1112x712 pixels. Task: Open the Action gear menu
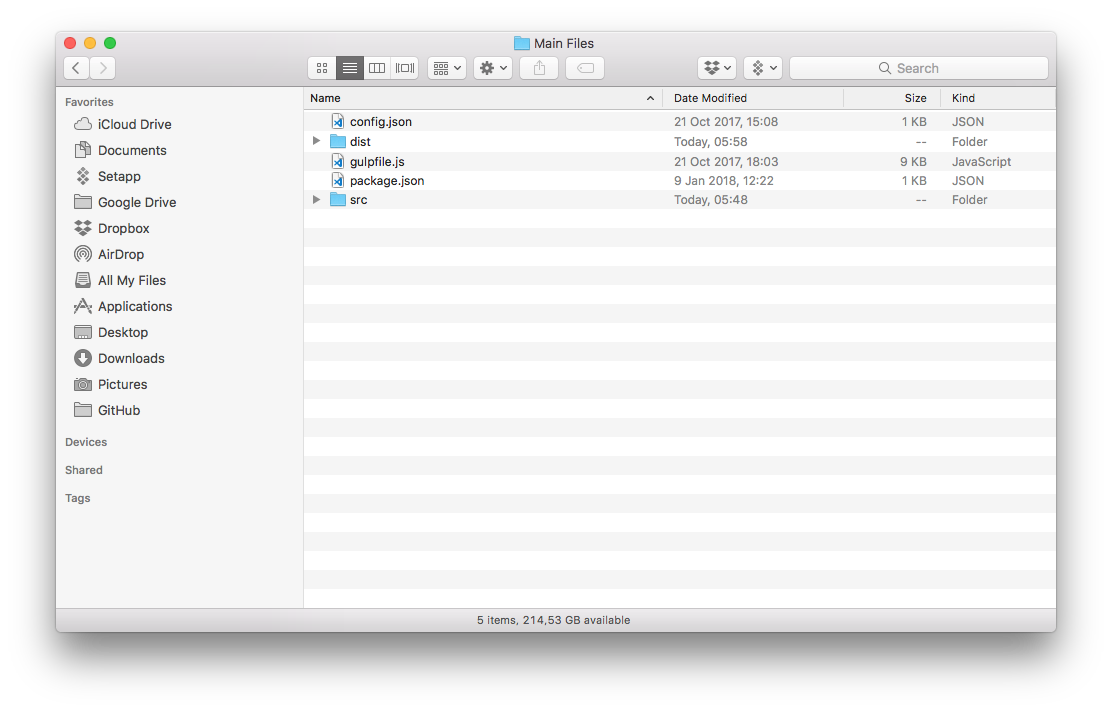click(x=493, y=68)
